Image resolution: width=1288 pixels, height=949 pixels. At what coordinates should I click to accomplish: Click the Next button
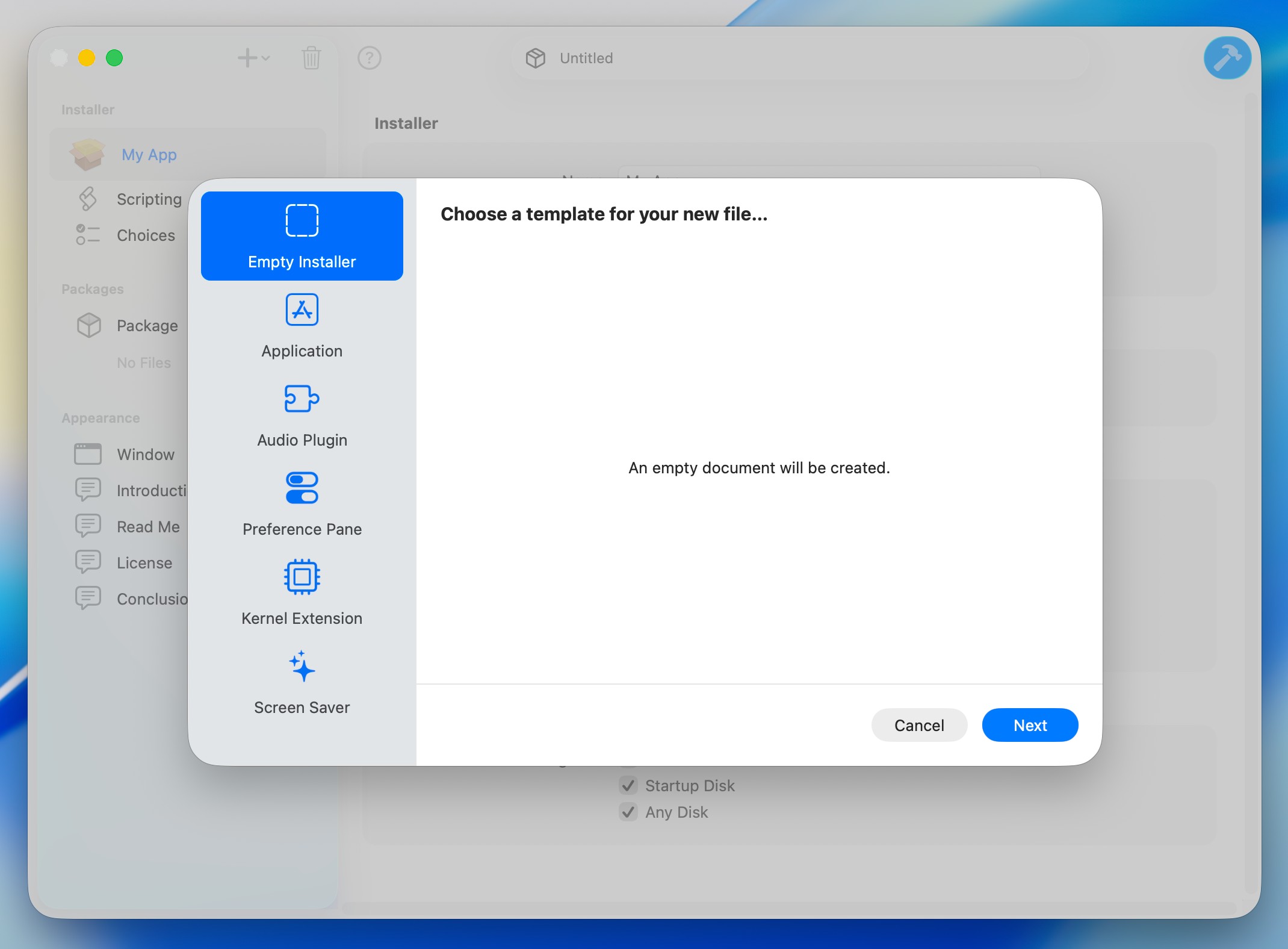click(x=1029, y=725)
